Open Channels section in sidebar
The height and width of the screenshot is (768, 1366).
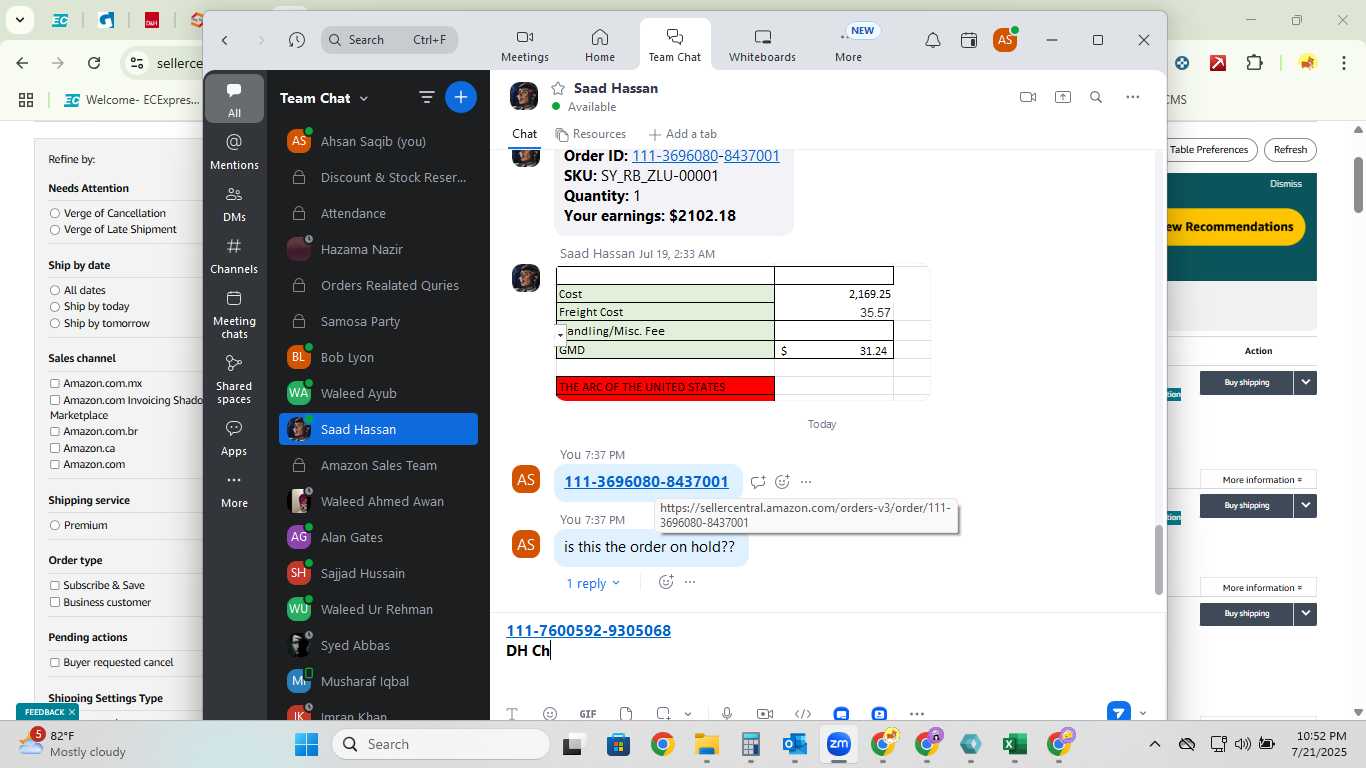point(234,255)
